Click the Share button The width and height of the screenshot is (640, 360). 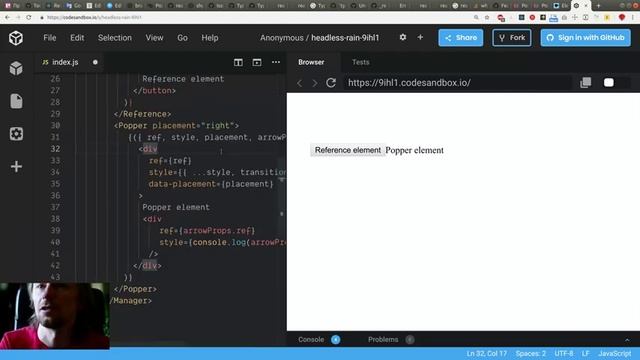pos(461,38)
